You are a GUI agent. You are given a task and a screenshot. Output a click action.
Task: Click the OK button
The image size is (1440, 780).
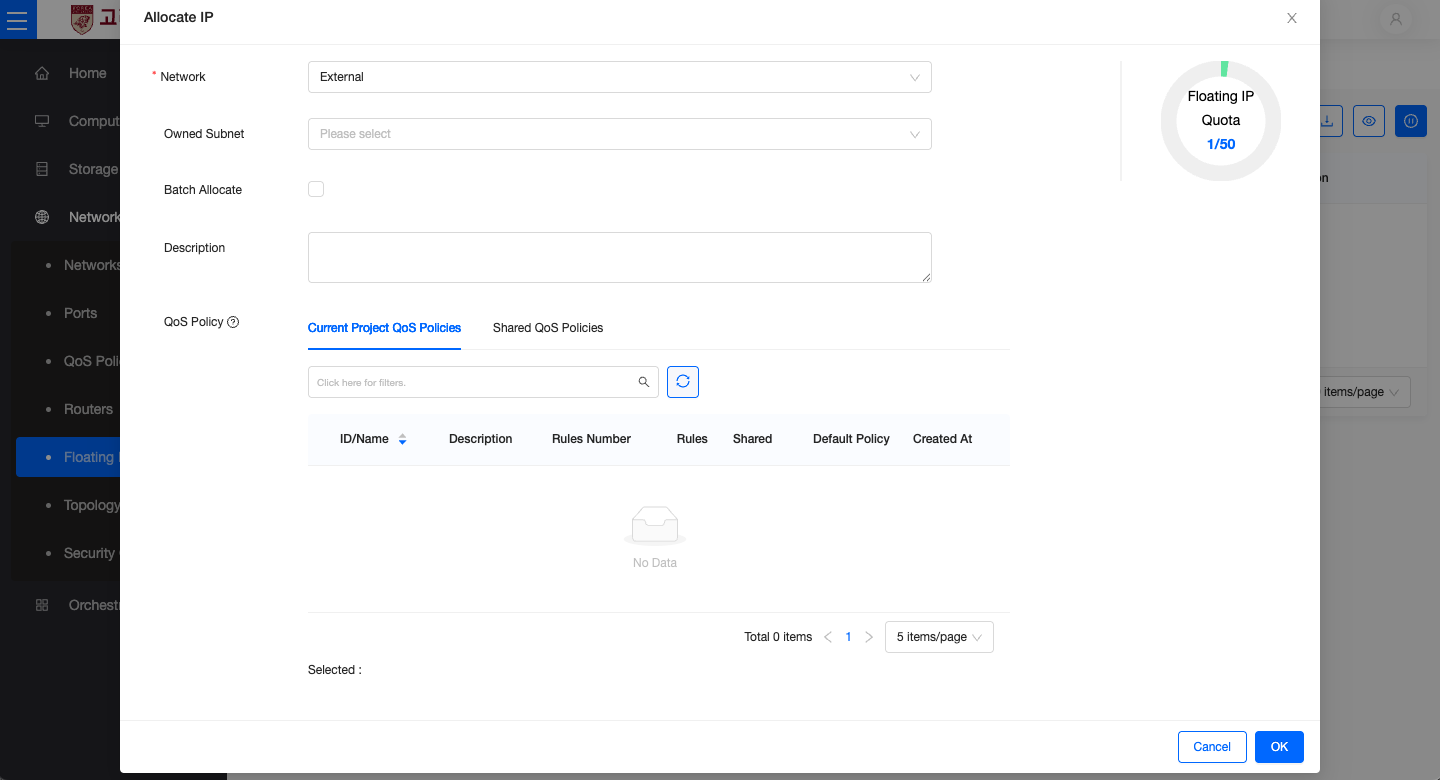coord(1279,747)
